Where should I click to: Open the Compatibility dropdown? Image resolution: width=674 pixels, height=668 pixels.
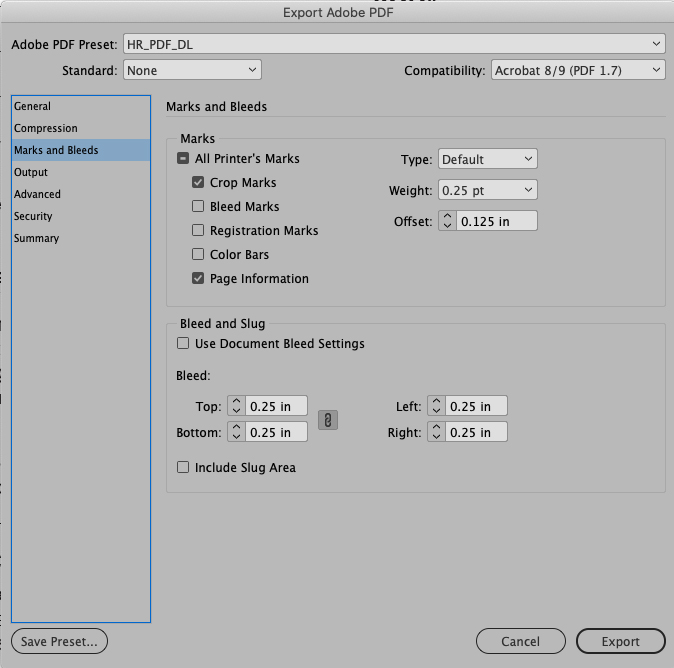[578, 70]
